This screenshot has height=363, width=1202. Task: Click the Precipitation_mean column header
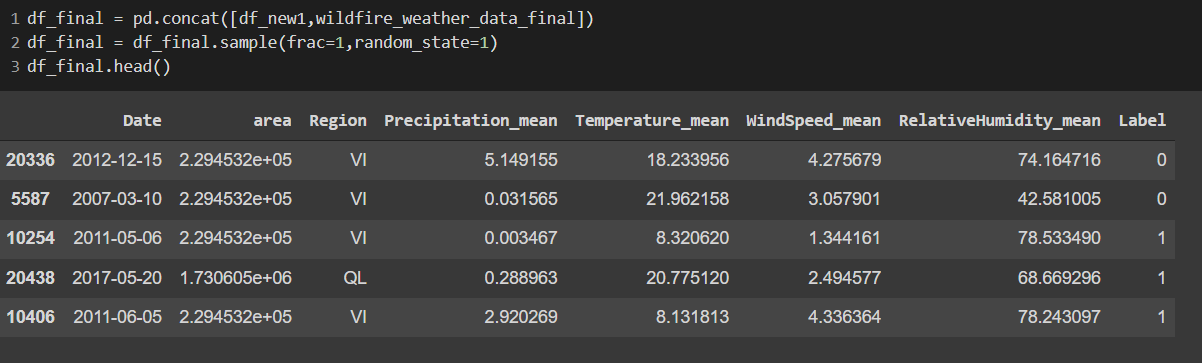pos(471,120)
